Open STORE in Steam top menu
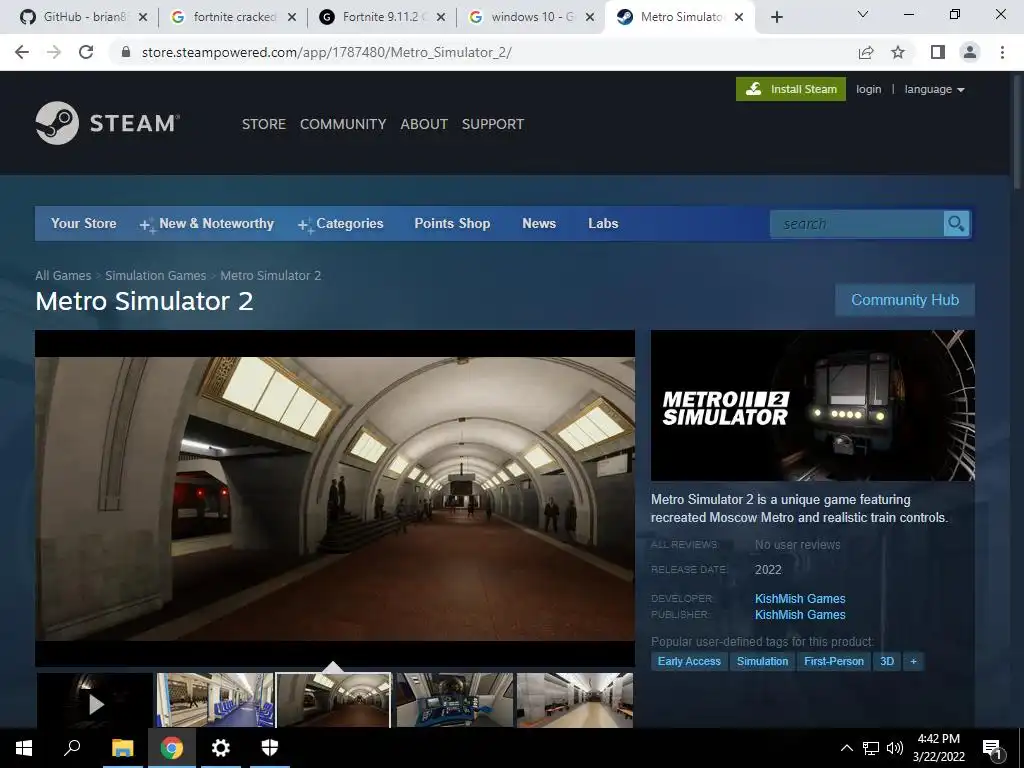Viewport: 1024px width, 768px height. point(264,124)
